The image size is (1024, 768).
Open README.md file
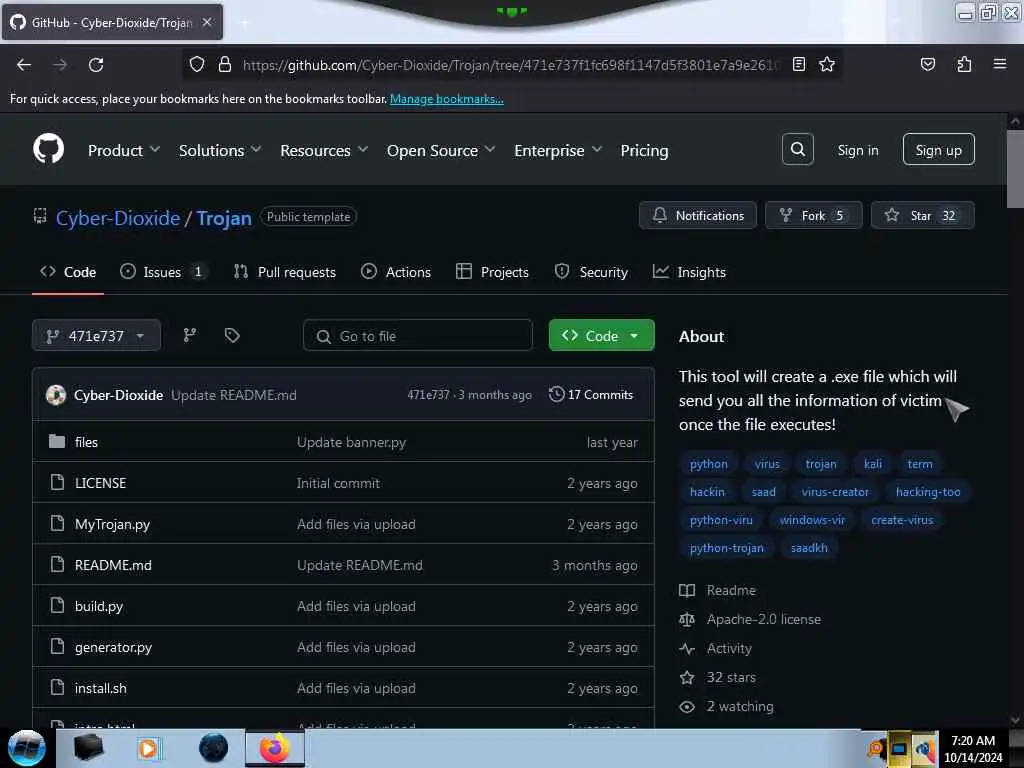pyautogui.click(x=113, y=565)
